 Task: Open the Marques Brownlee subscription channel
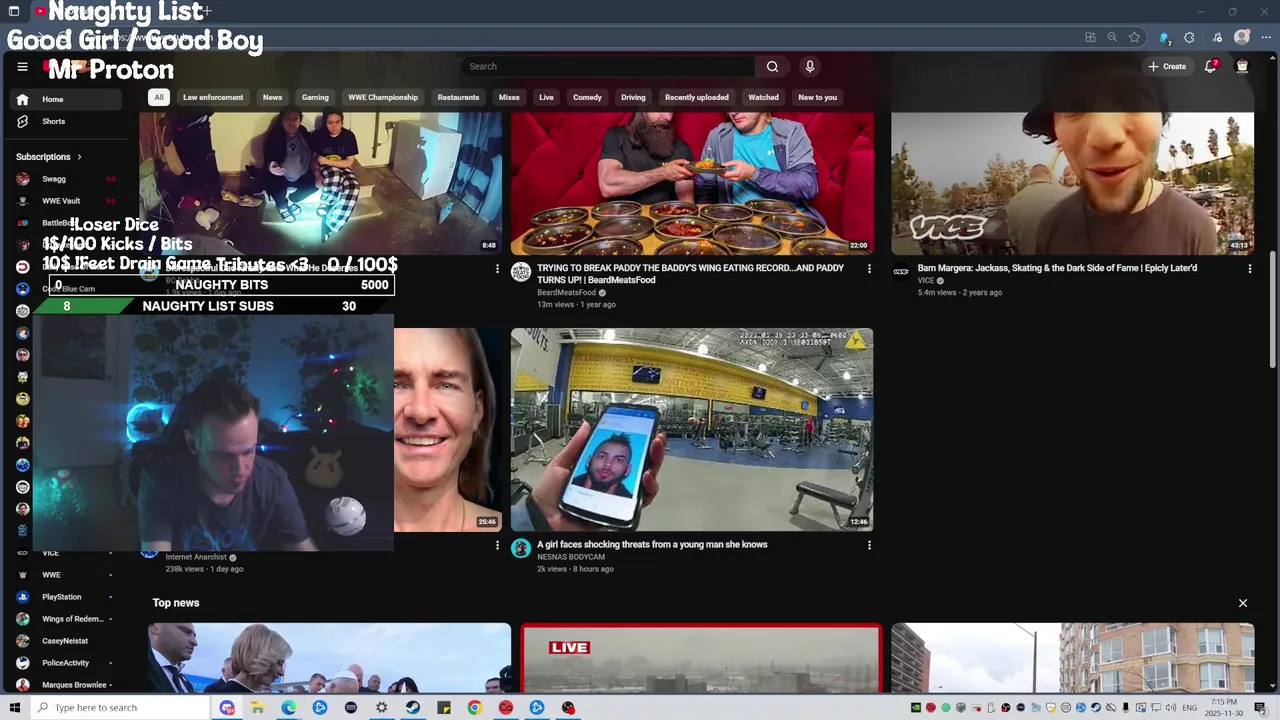66,685
